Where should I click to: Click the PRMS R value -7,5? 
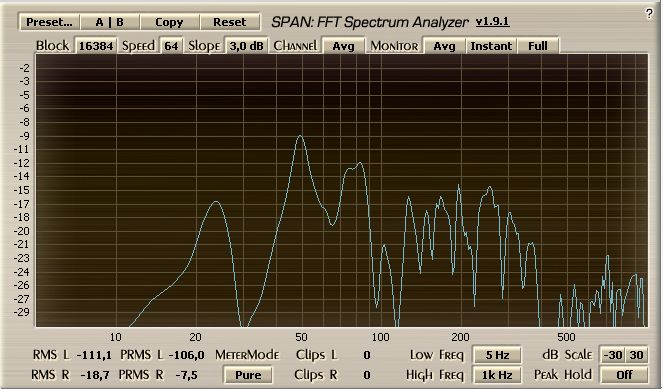pos(186,375)
